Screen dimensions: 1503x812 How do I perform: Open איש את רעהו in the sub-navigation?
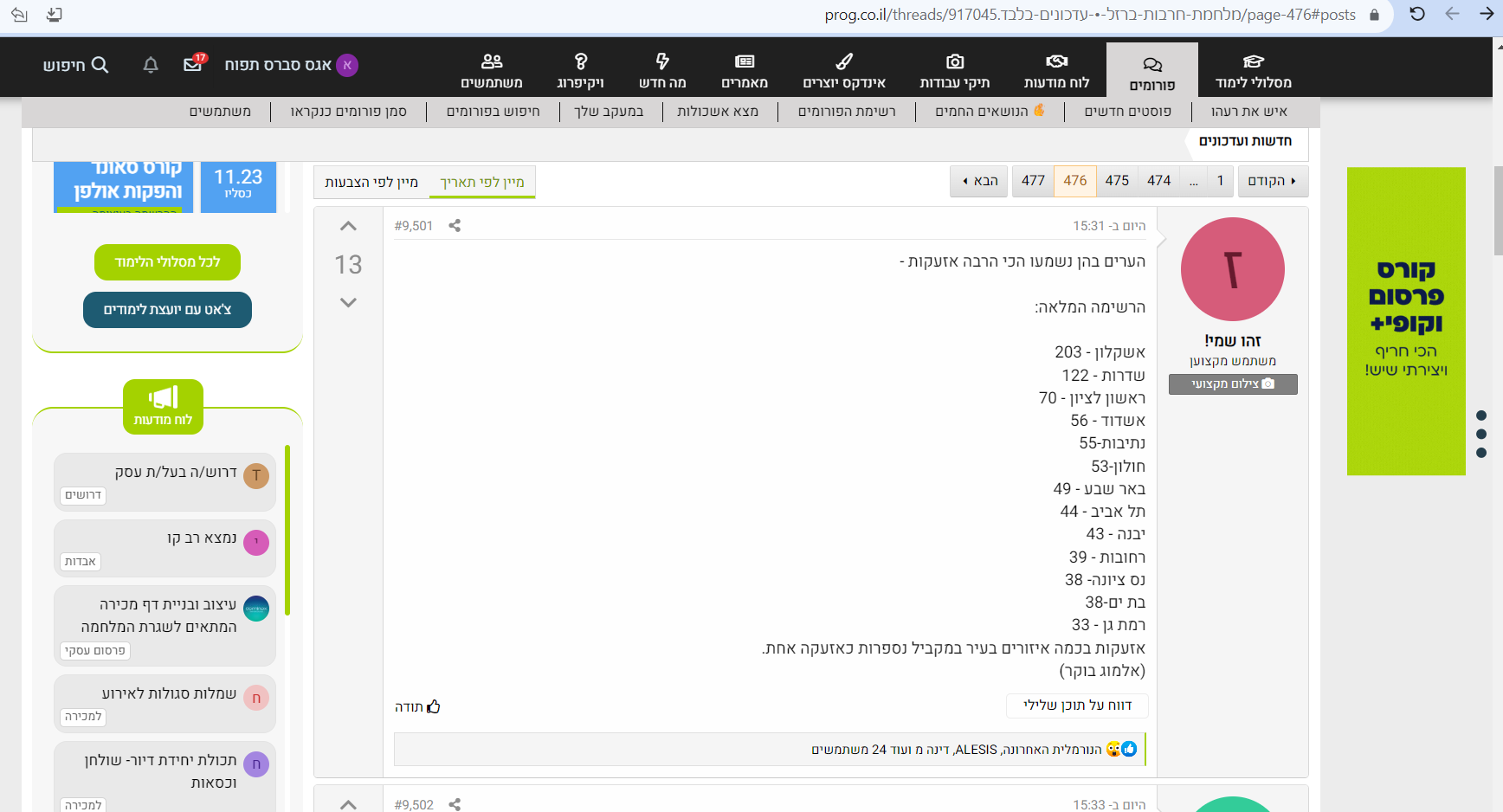pos(1249,112)
